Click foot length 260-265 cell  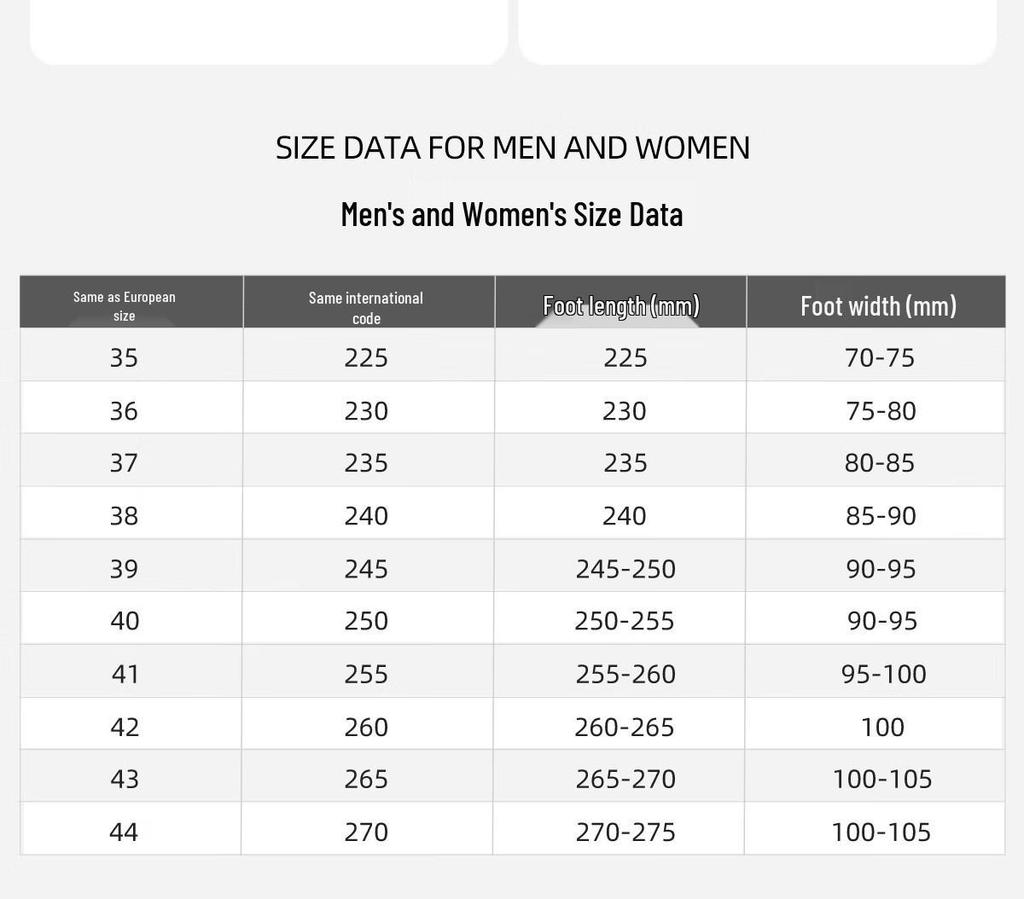click(x=624, y=727)
